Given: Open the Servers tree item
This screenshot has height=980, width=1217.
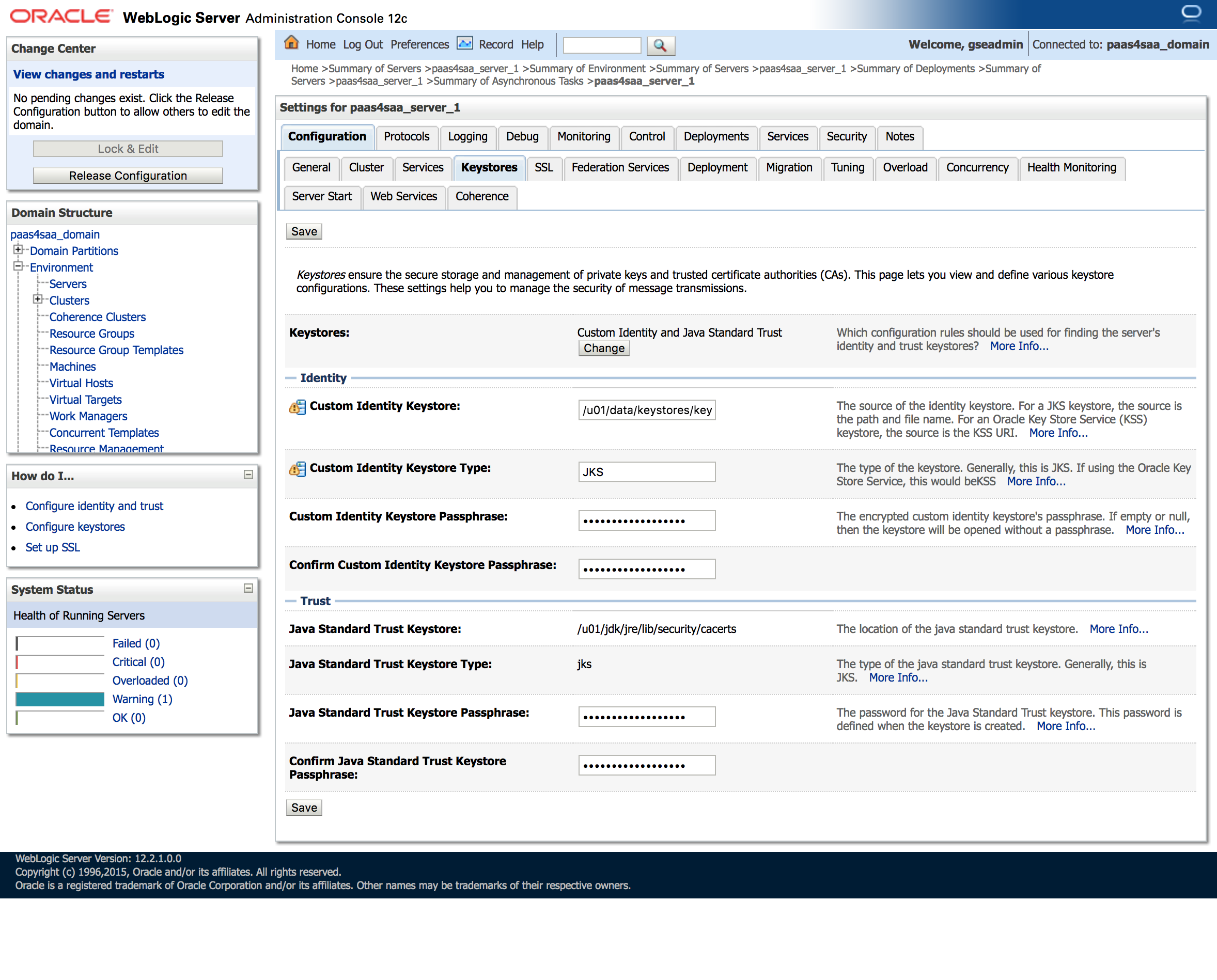Looking at the screenshot, I should click(68, 284).
